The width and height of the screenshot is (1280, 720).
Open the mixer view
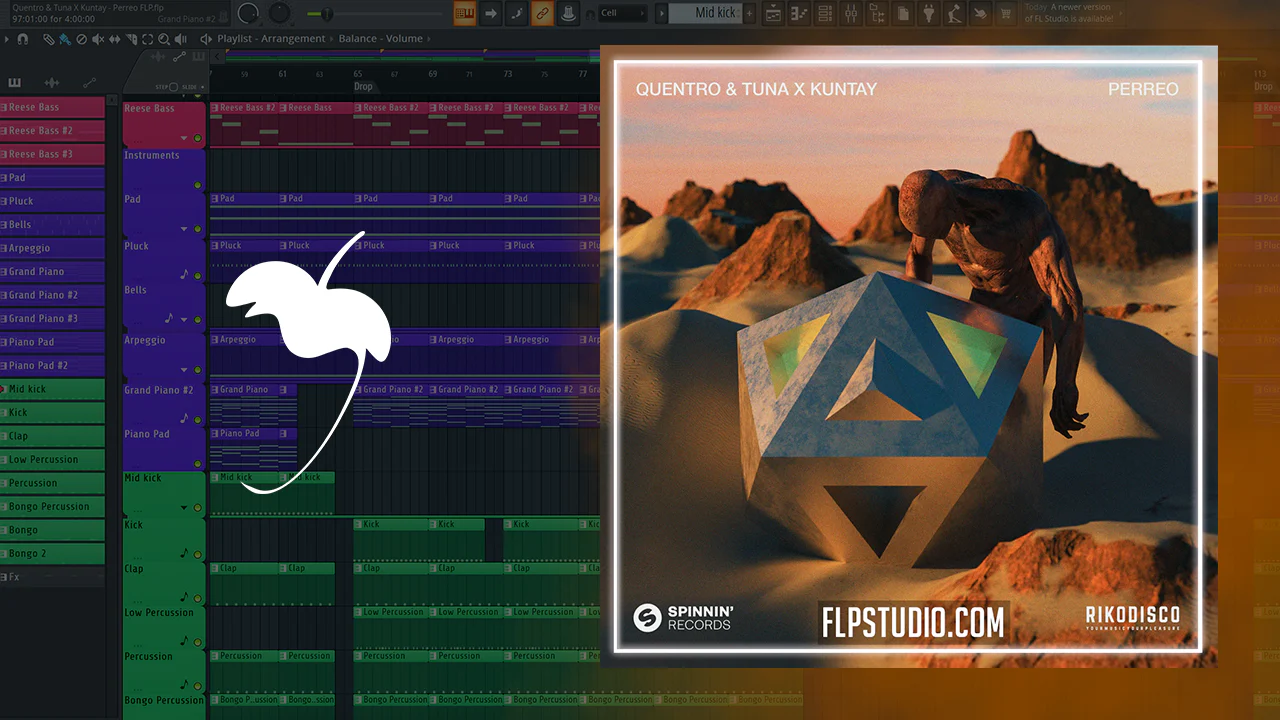pos(852,13)
